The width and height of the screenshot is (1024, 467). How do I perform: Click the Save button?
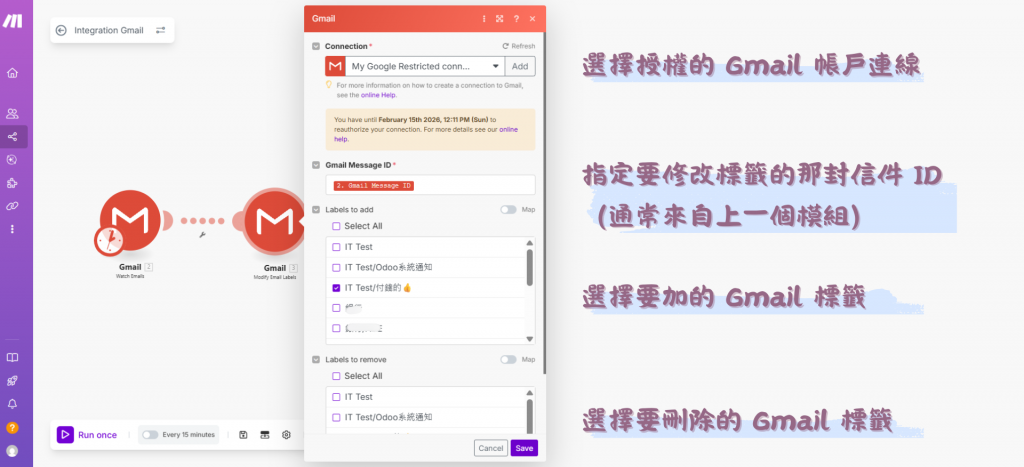coord(524,448)
